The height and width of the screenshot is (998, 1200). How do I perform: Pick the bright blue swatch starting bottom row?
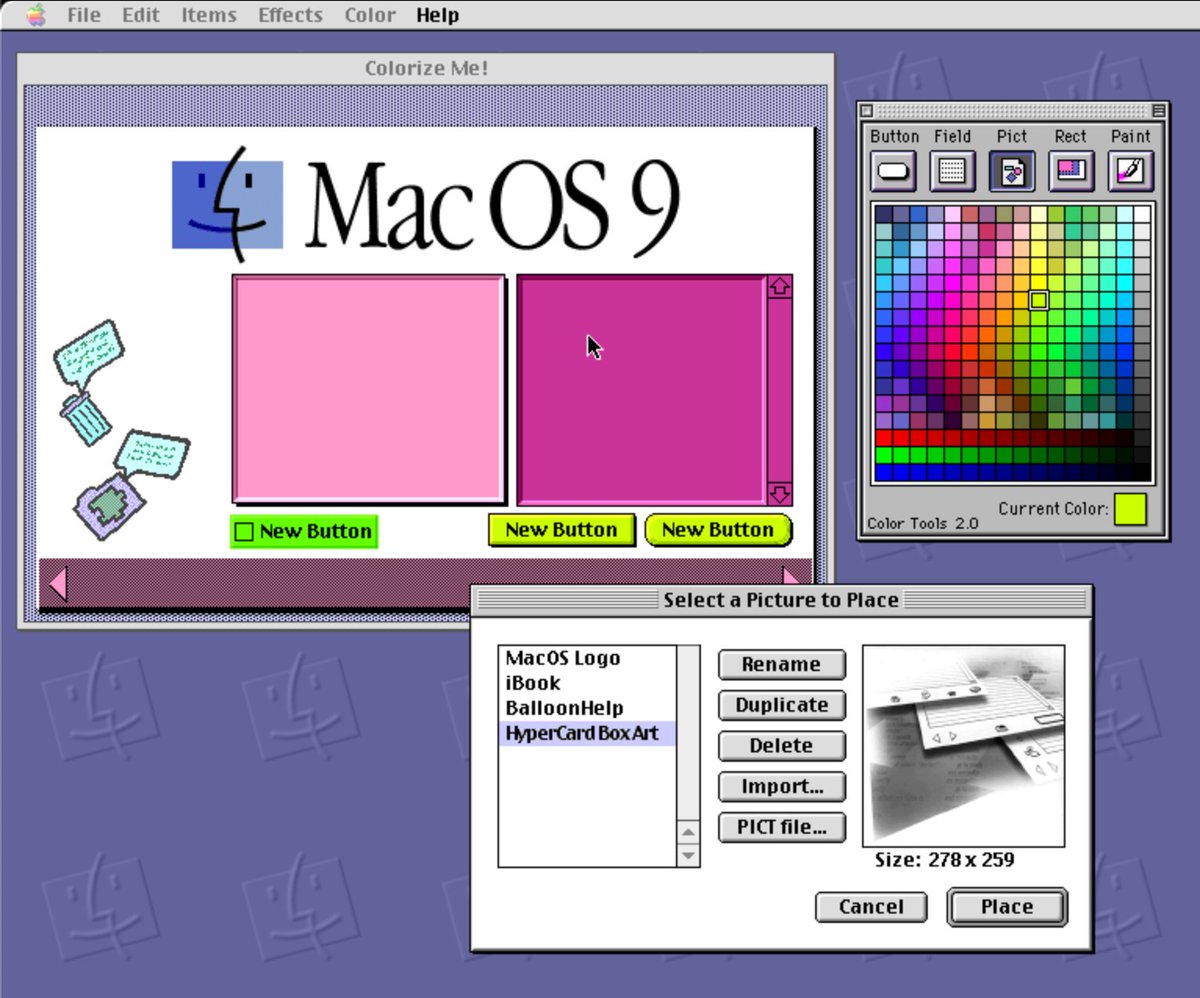tap(883, 472)
